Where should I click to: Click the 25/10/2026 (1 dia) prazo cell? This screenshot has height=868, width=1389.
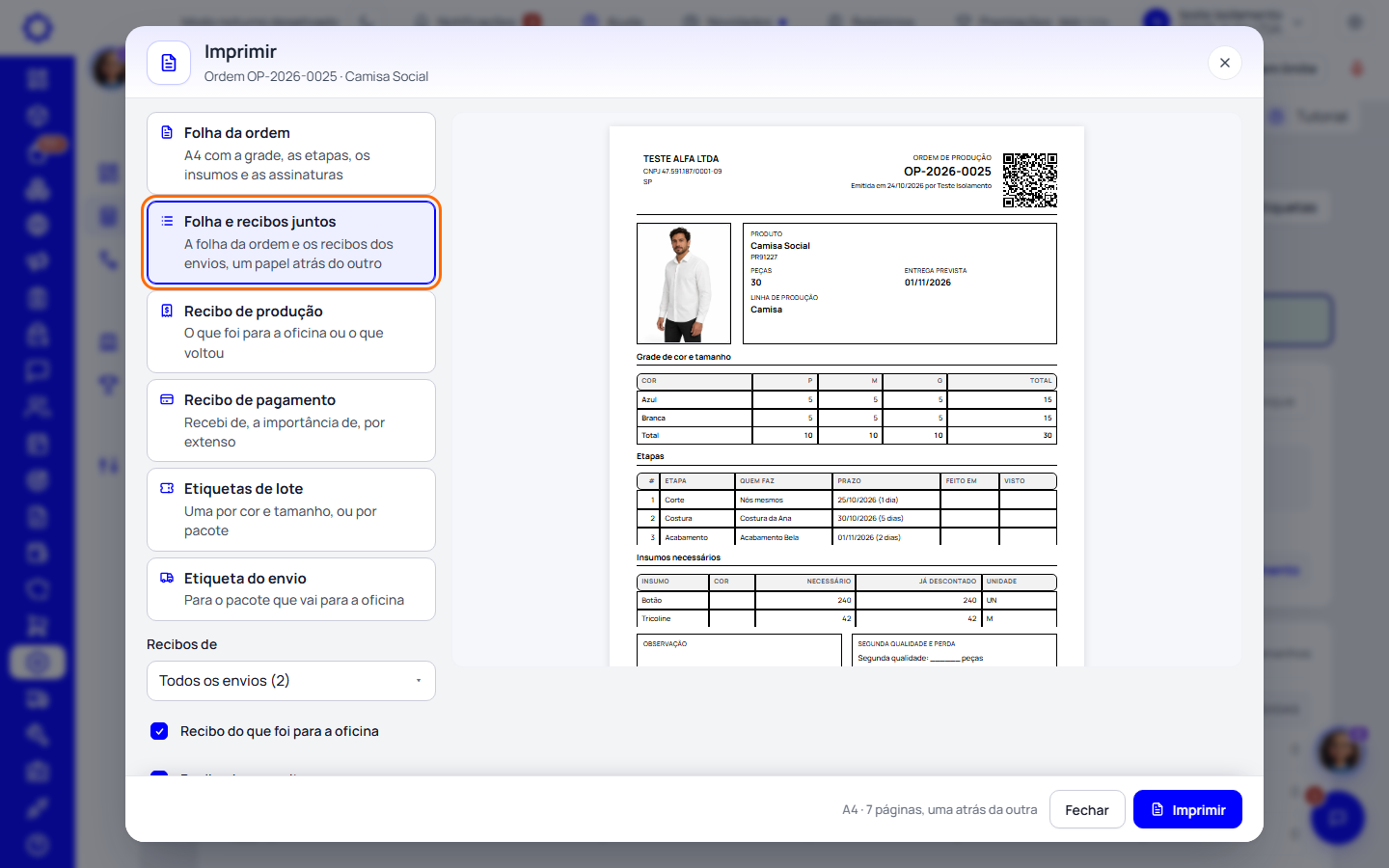pyautogui.click(x=885, y=500)
